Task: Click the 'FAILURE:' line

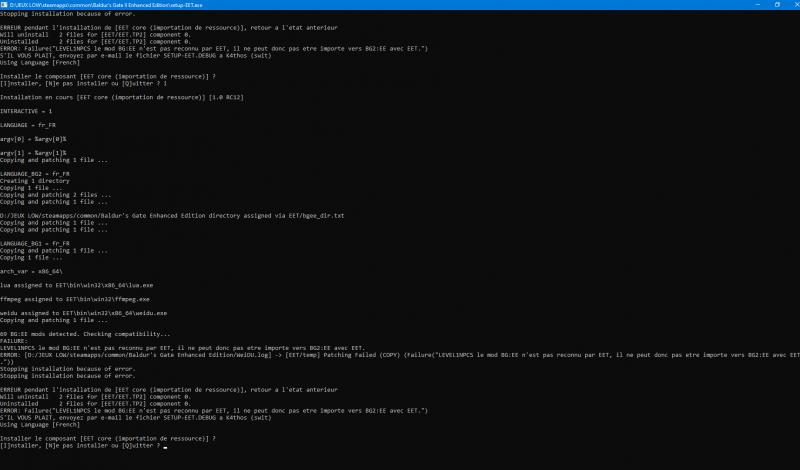Action: (14, 341)
